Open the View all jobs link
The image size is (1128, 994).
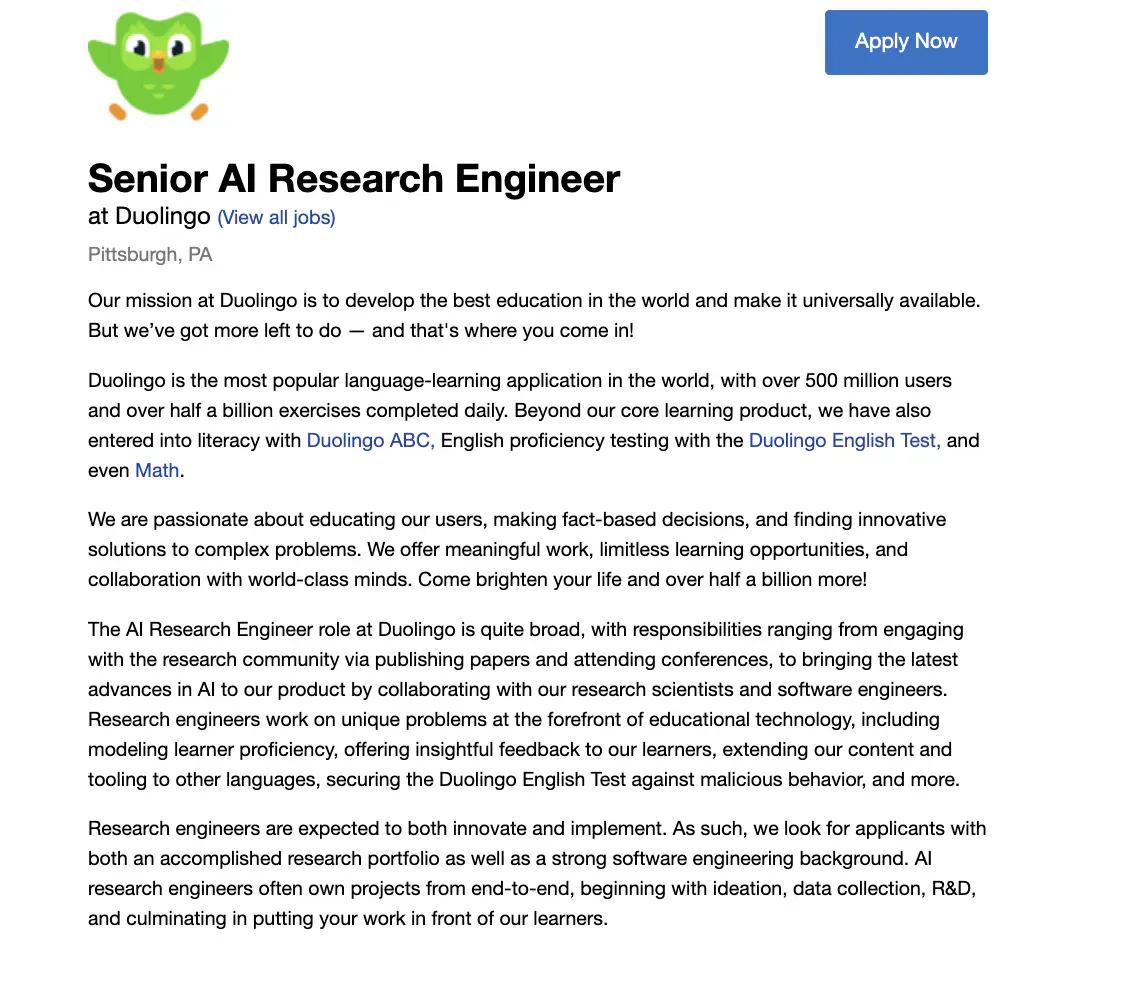pos(276,217)
